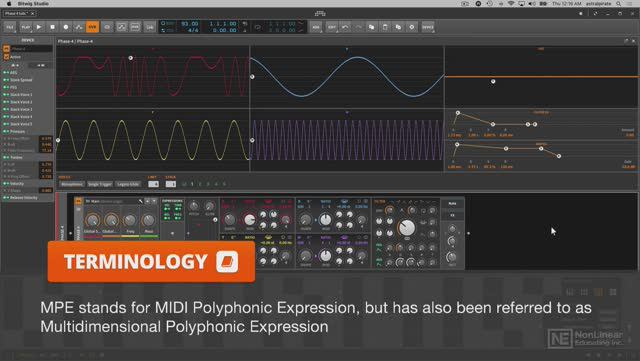Arm global record in the transport
The width and height of the screenshot is (640, 361).
tap(66, 27)
